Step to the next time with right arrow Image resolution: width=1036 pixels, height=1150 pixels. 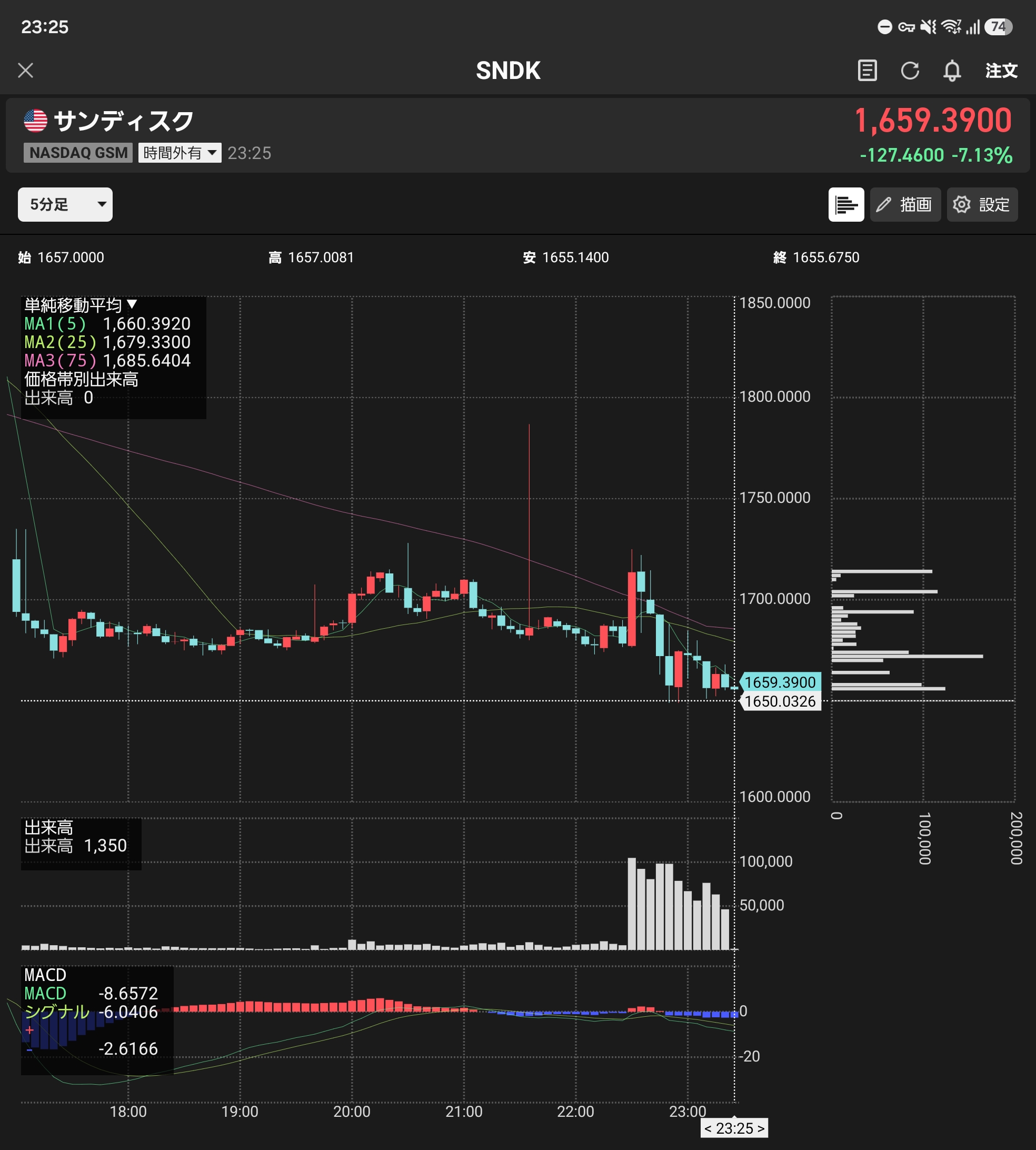coord(761,1128)
